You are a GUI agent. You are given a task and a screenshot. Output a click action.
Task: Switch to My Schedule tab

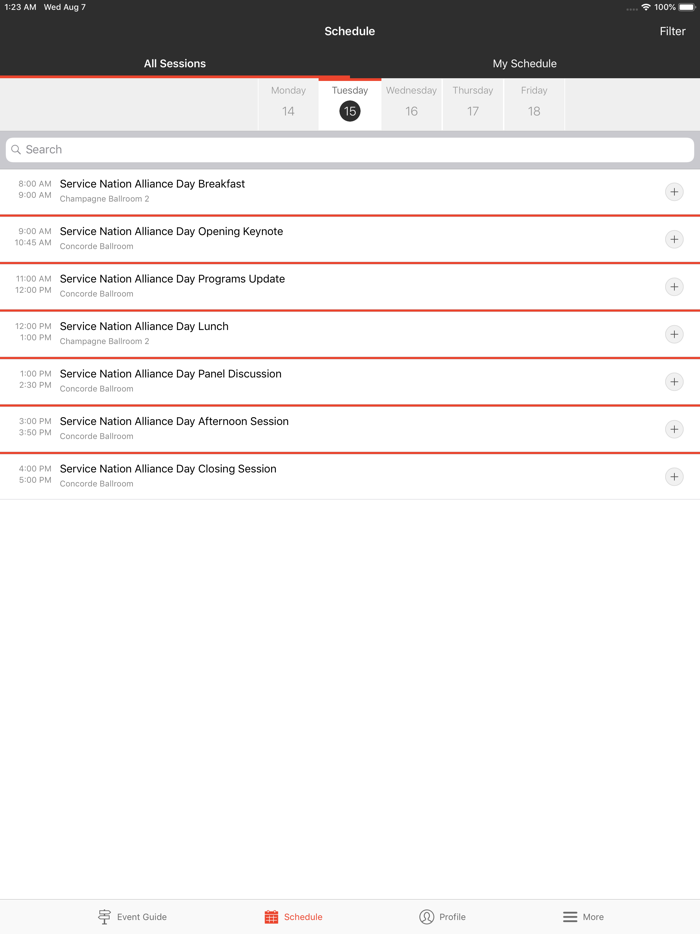pyautogui.click(x=525, y=64)
